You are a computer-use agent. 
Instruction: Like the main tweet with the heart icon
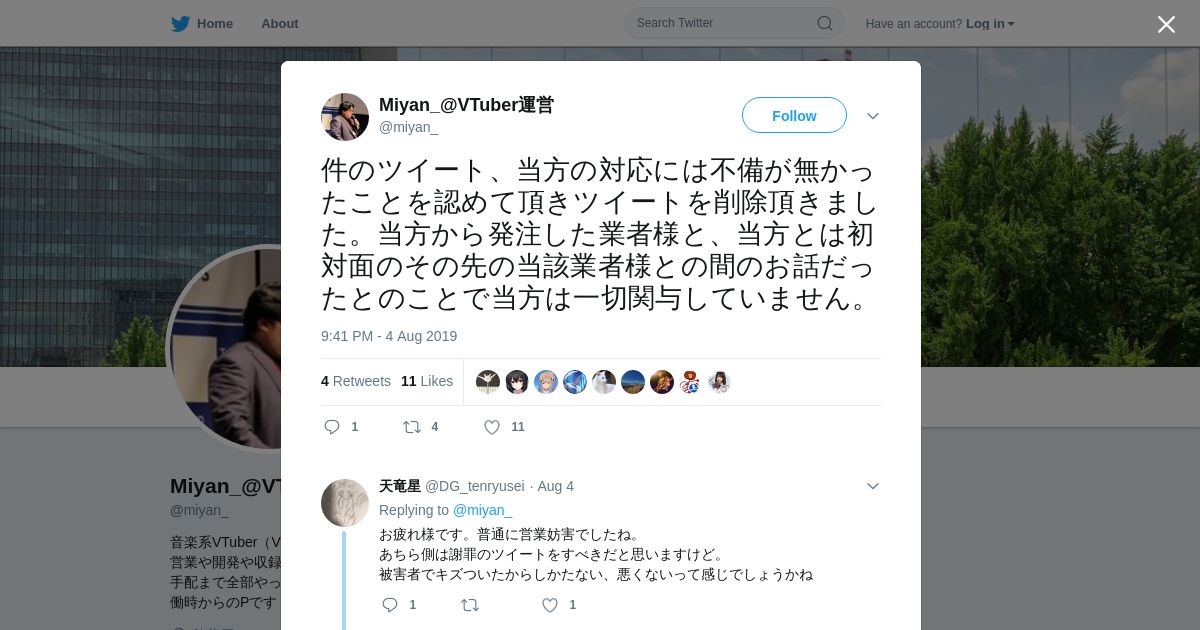coord(492,427)
